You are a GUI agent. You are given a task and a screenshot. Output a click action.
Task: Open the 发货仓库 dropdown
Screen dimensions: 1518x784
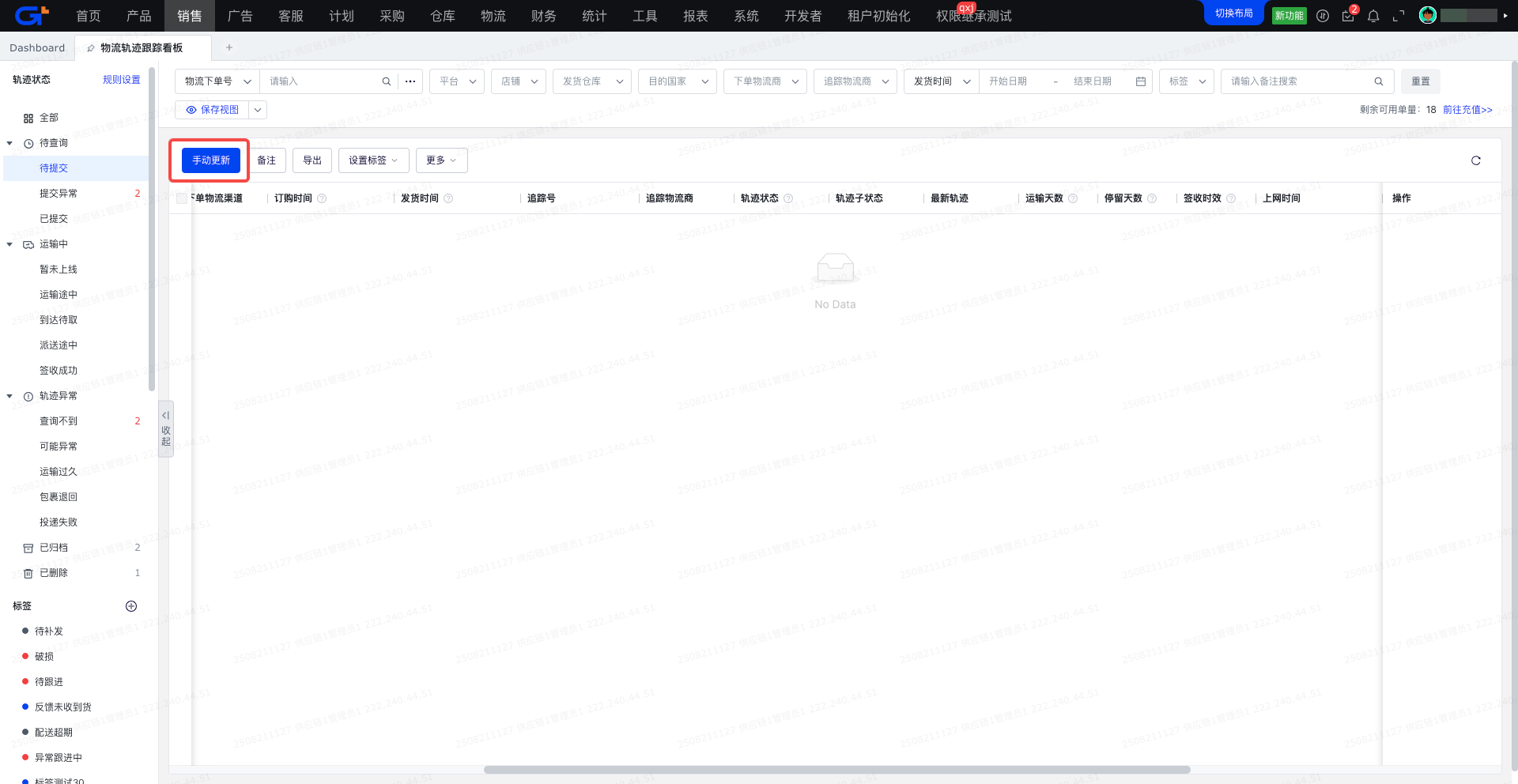592,81
